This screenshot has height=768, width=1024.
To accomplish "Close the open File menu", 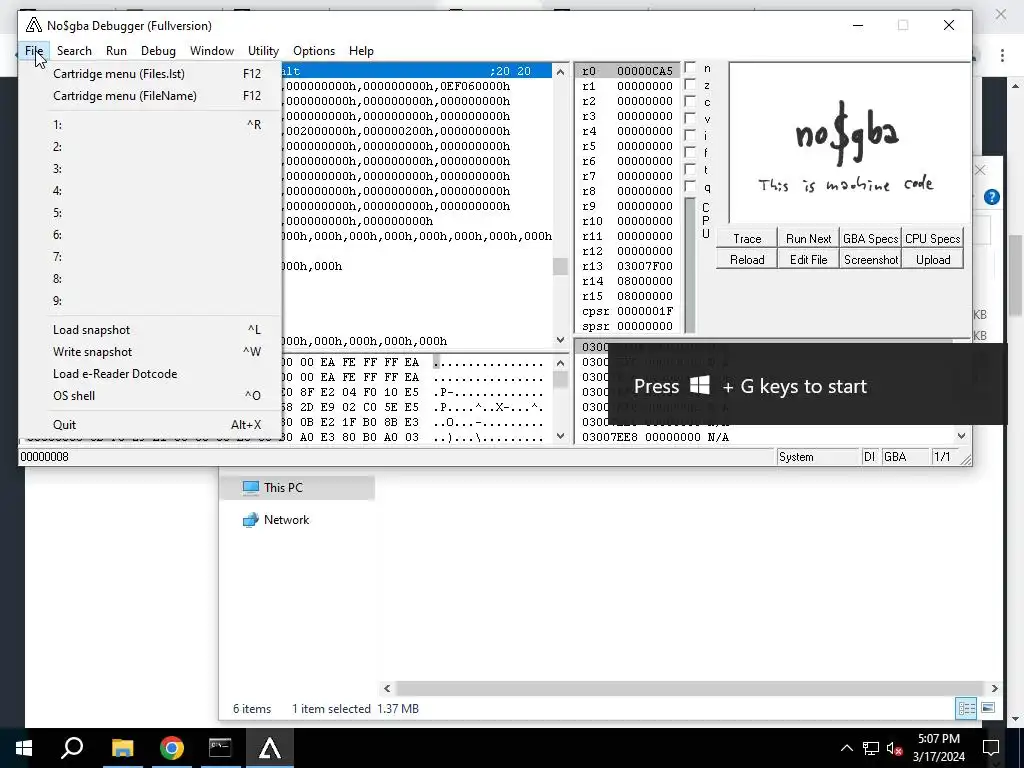I will [34, 51].
